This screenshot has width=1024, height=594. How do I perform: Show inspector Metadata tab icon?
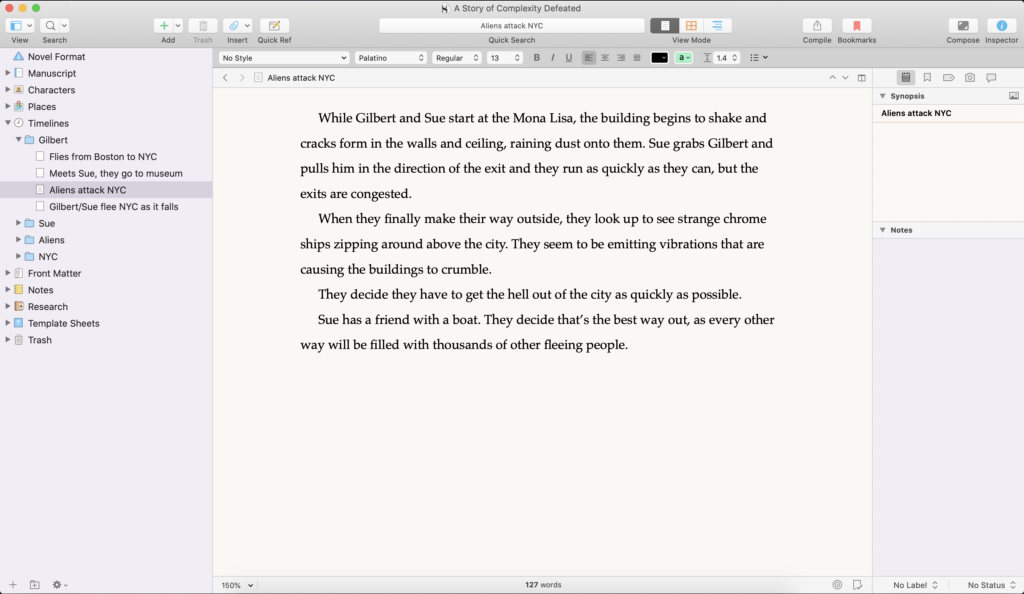[948, 78]
